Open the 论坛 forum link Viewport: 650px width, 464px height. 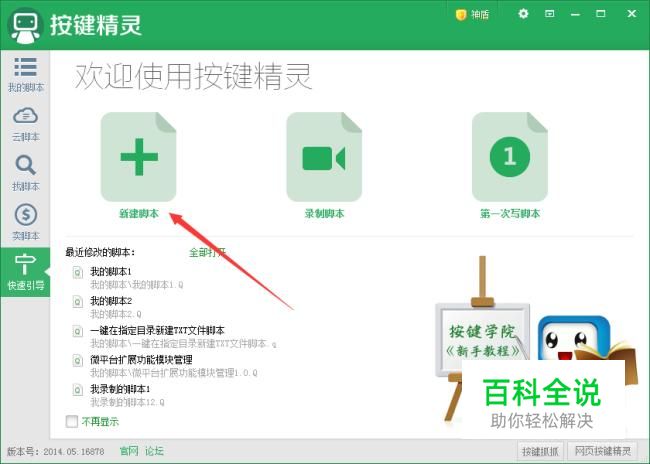(154, 451)
